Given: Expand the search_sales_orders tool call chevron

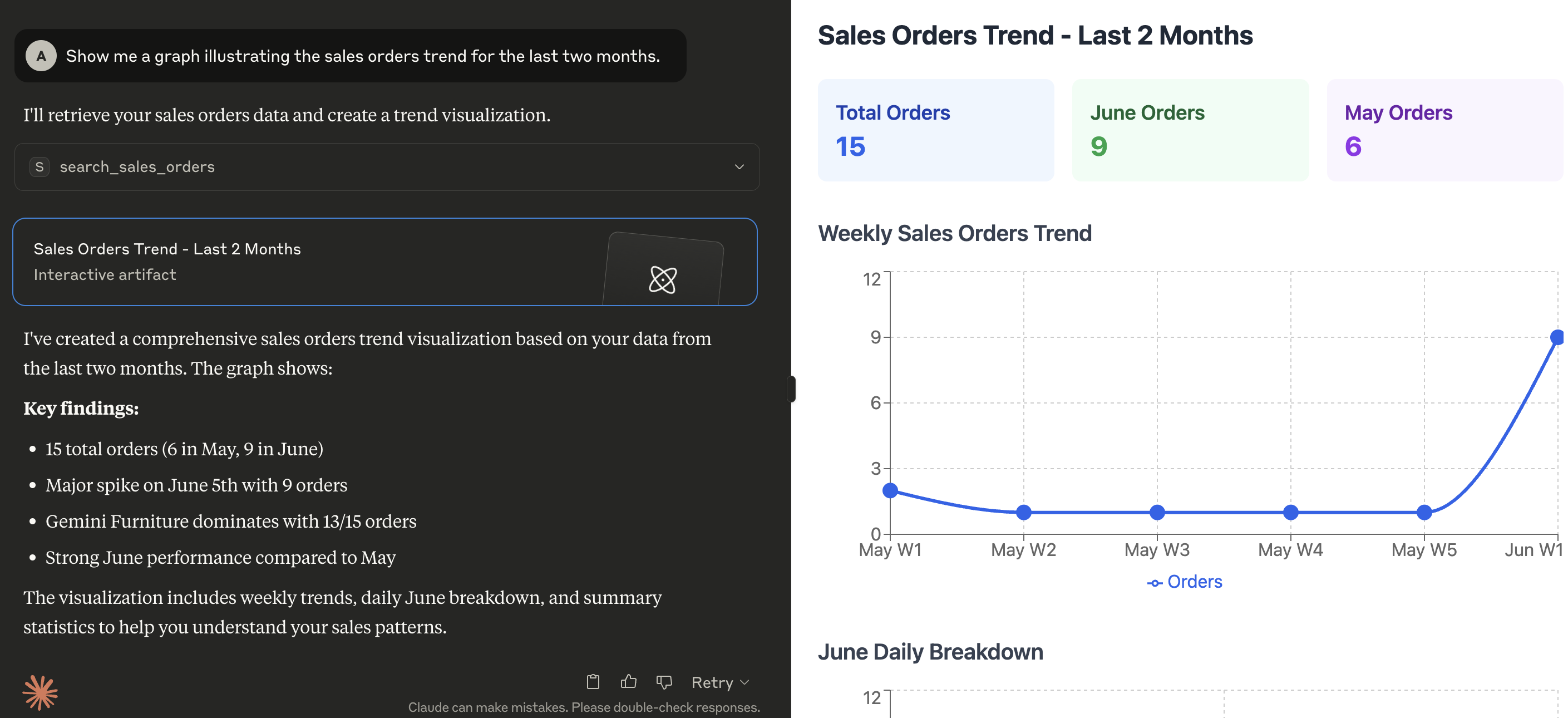Looking at the screenshot, I should tap(739, 167).
